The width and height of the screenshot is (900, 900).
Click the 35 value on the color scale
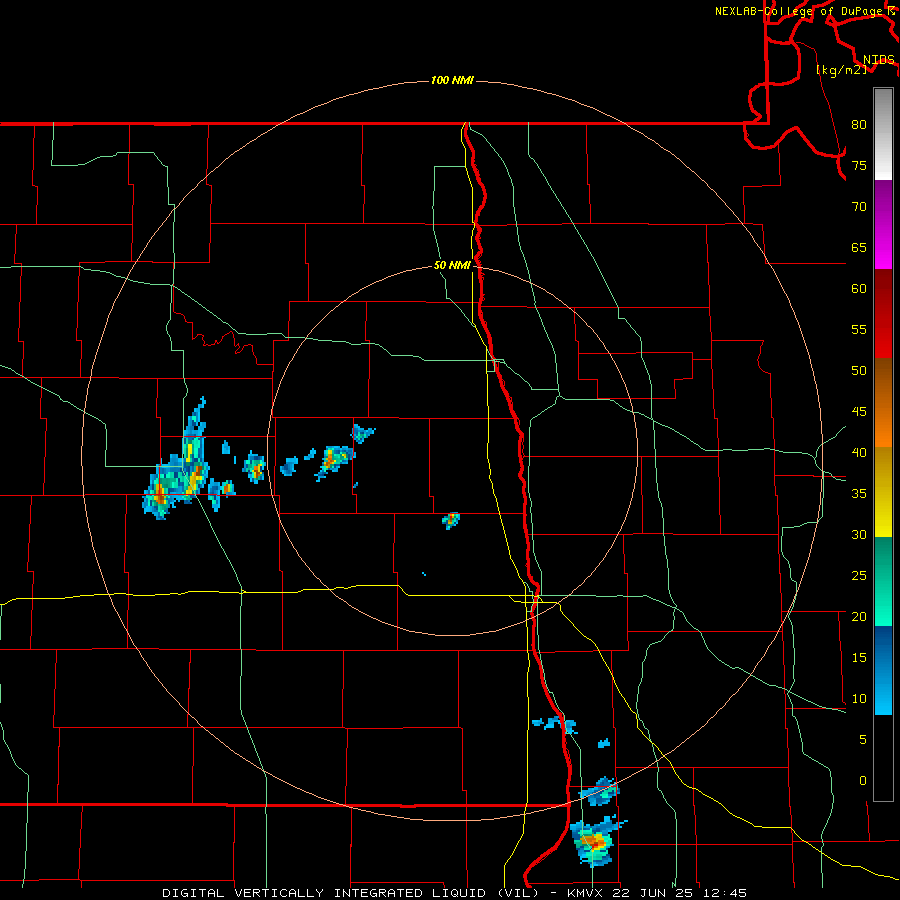click(859, 494)
